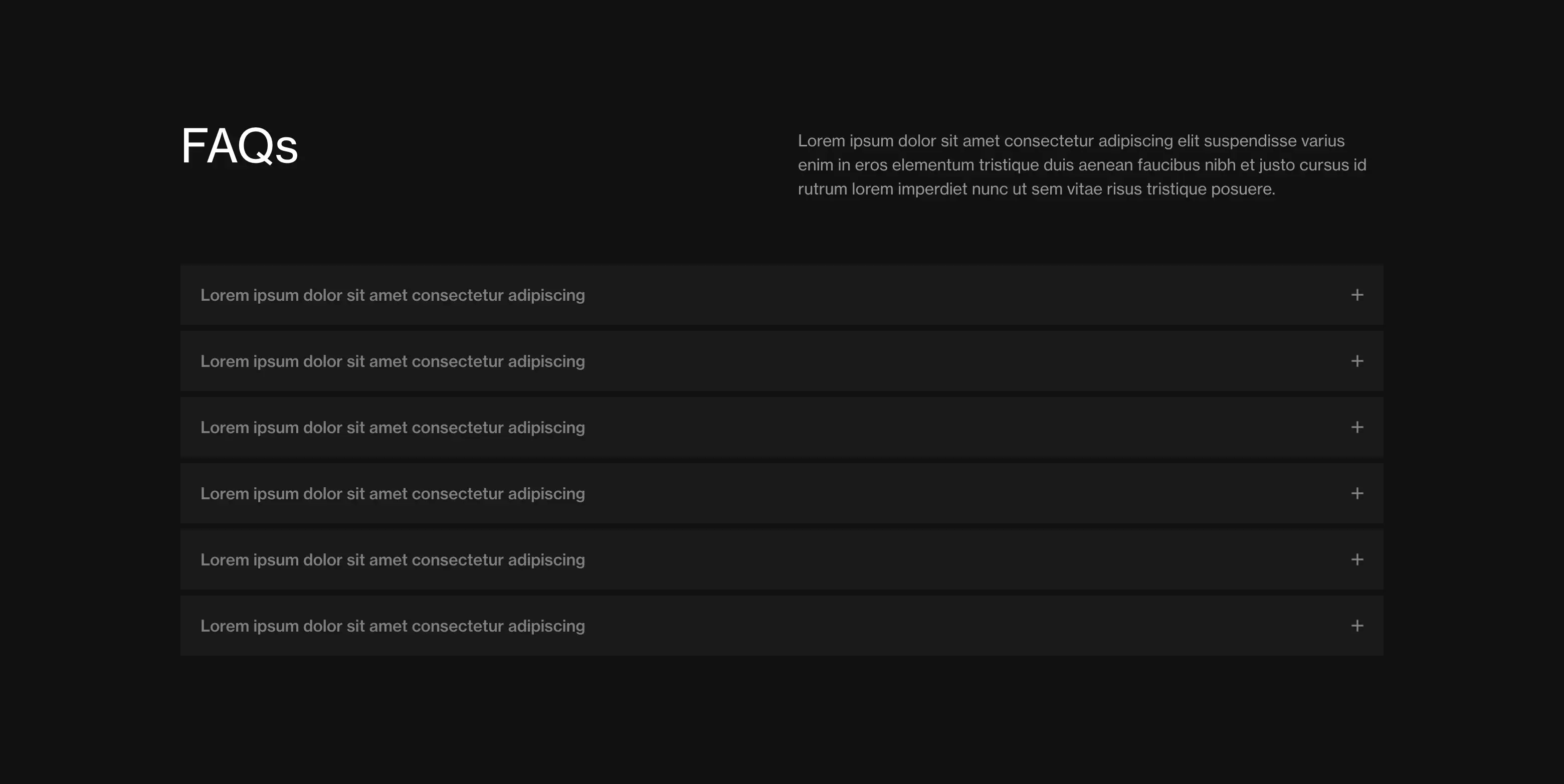The width and height of the screenshot is (1564, 784).
Task: Expand the sixth FAQ question title
Action: click(x=392, y=626)
